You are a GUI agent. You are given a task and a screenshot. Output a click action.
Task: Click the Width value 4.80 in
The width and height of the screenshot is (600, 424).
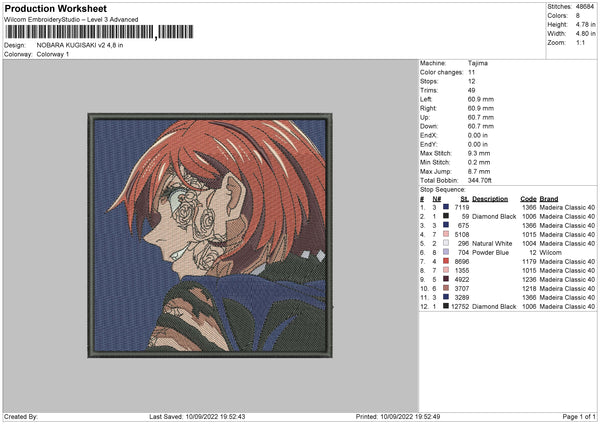pos(585,34)
